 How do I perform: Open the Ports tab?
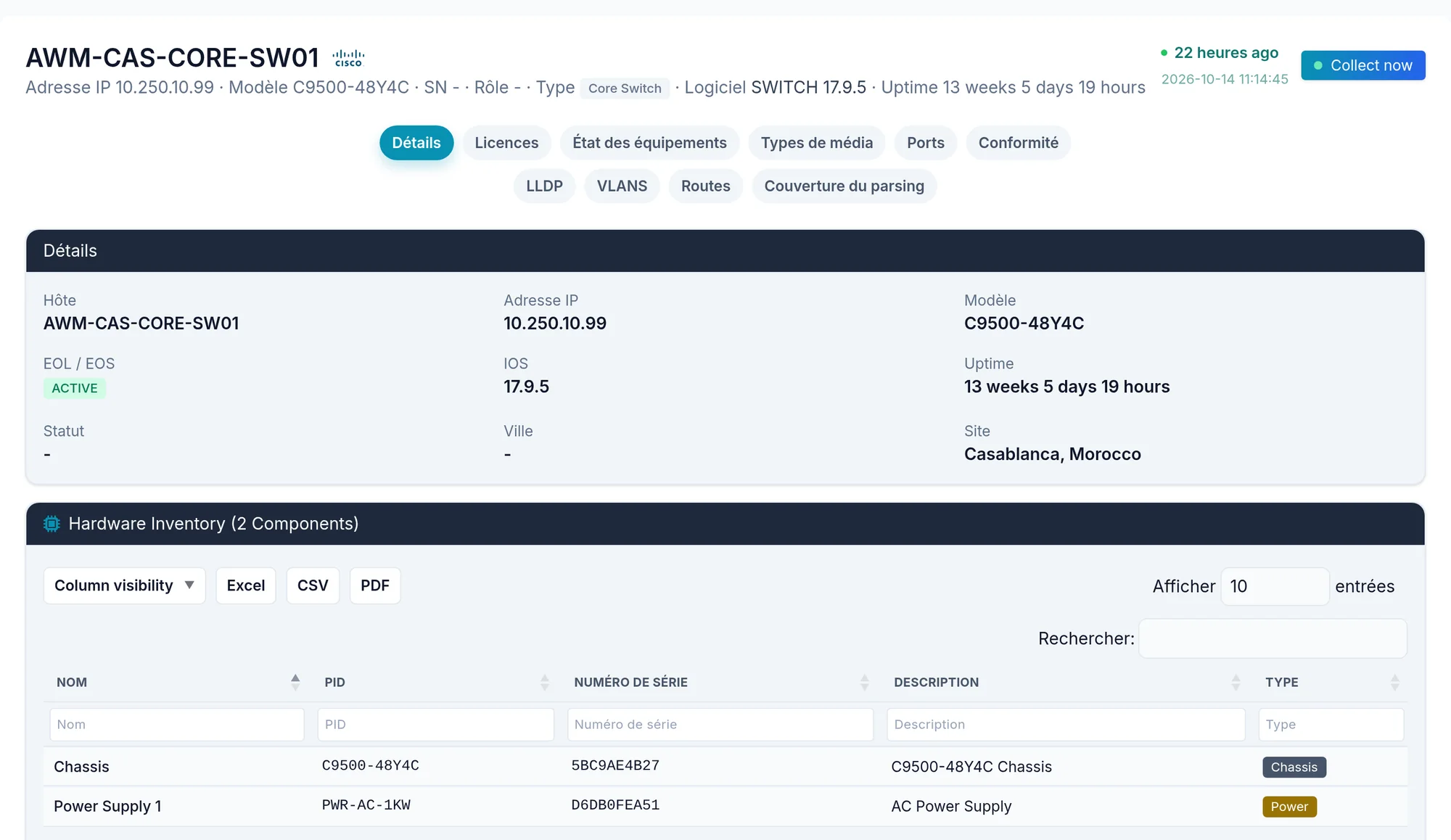click(926, 143)
